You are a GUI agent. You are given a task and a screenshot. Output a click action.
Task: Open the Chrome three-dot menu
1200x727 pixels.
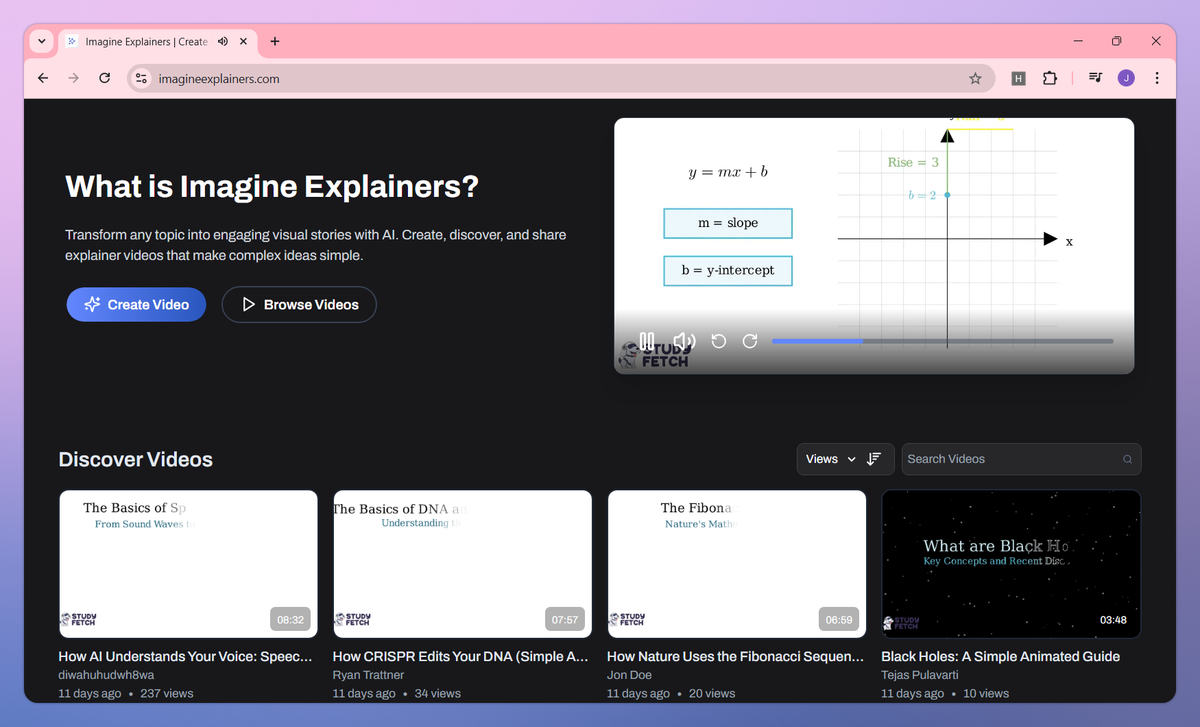pos(1157,78)
